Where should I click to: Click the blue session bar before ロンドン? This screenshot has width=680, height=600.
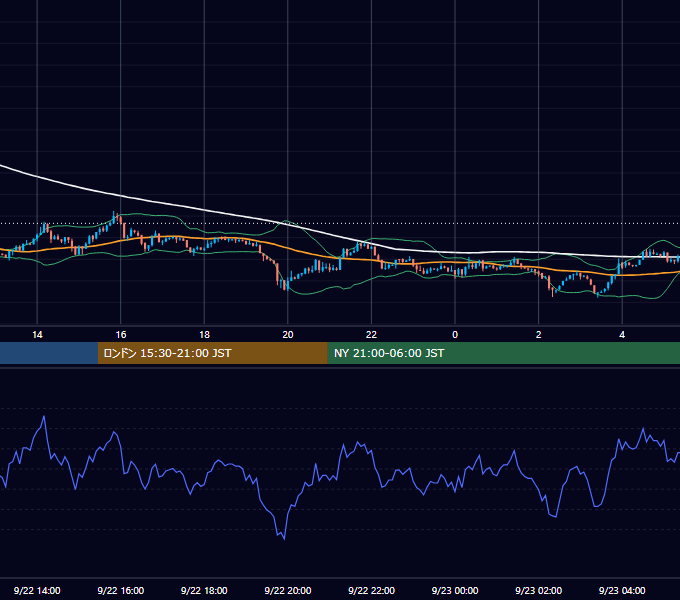tap(49, 353)
